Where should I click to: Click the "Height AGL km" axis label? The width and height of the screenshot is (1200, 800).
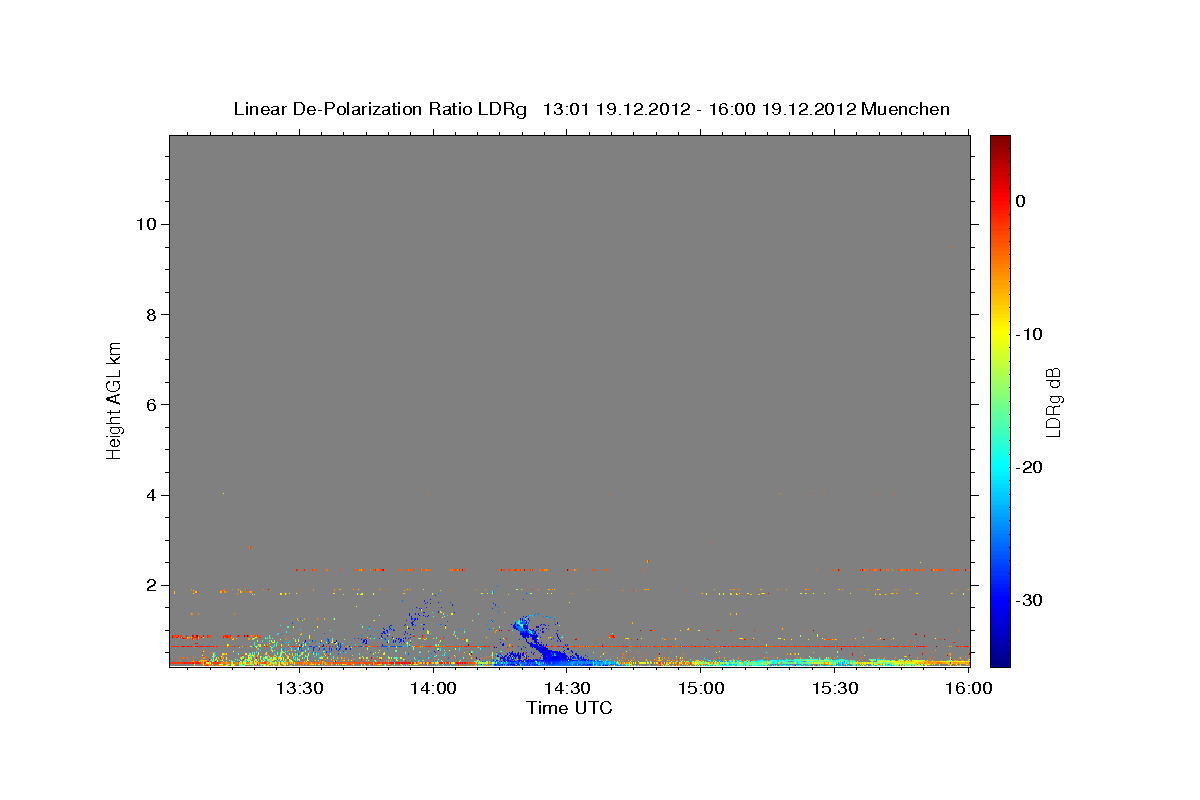(115, 399)
